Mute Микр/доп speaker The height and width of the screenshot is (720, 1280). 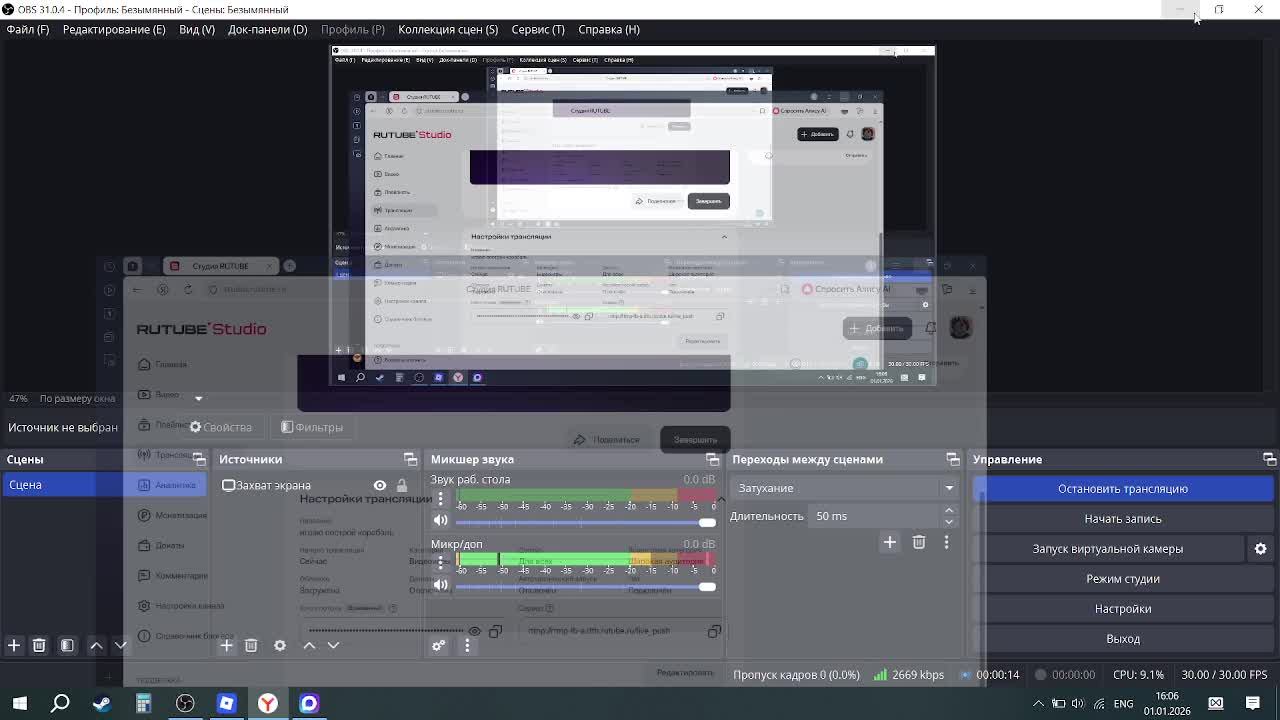(440, 585)
